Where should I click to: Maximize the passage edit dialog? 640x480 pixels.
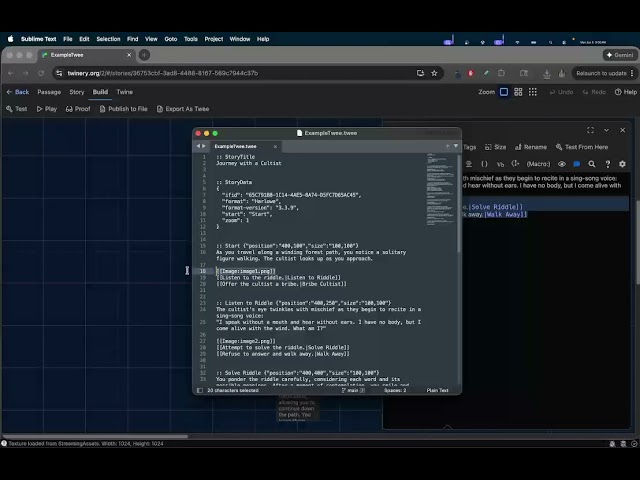590,130
